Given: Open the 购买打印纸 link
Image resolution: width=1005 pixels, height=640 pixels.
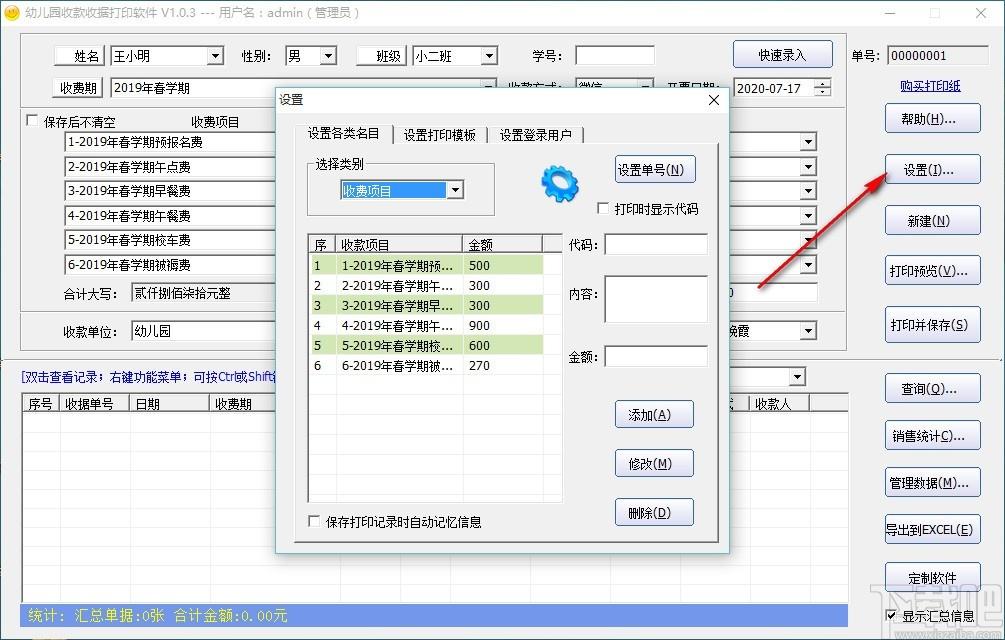Looking at the screenshot, I should click(x=930, y=86).
